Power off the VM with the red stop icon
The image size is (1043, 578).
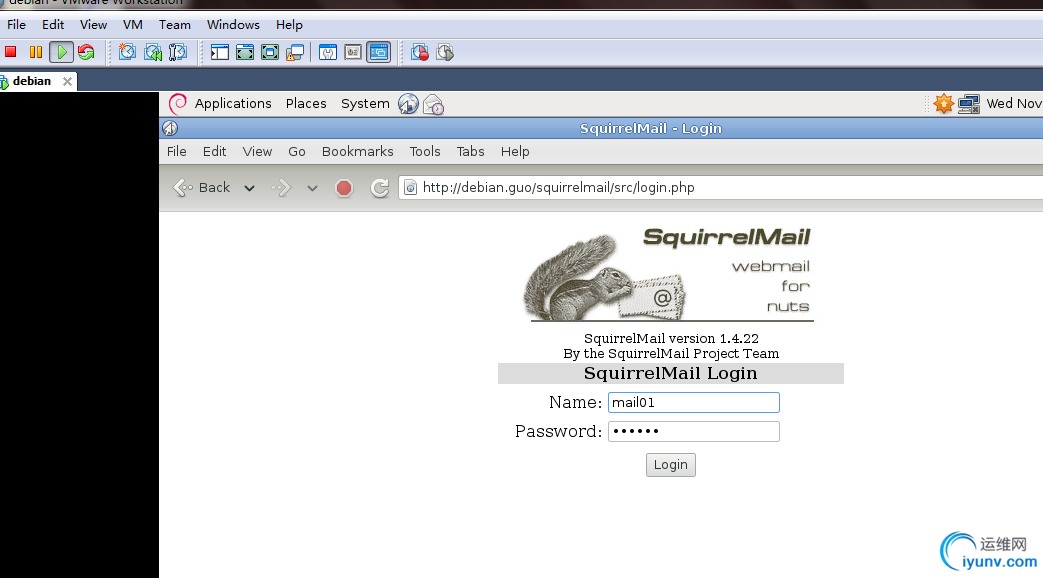tap(11, 52)
